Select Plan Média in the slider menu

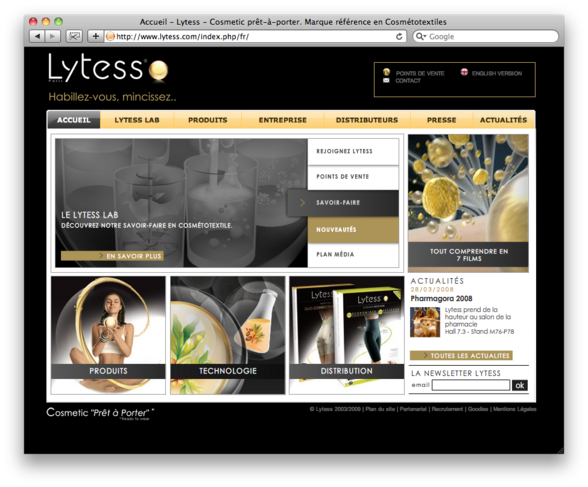tap(353, 255)
